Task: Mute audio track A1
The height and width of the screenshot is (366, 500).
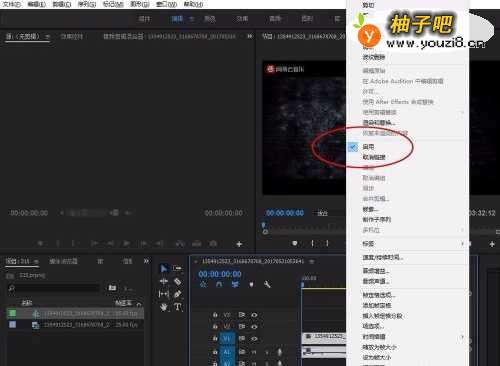Action: click(x=254, y=352)
